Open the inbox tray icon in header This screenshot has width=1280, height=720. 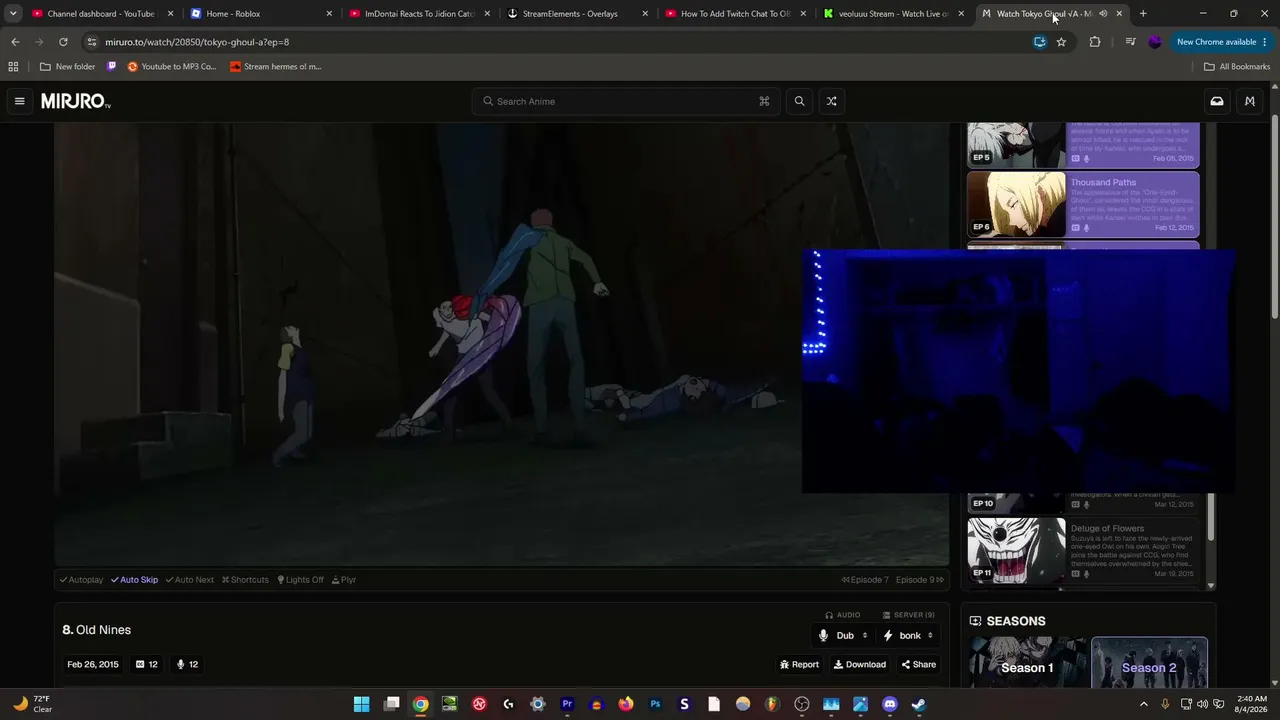pyautogui.click(x=1217, y=101)
